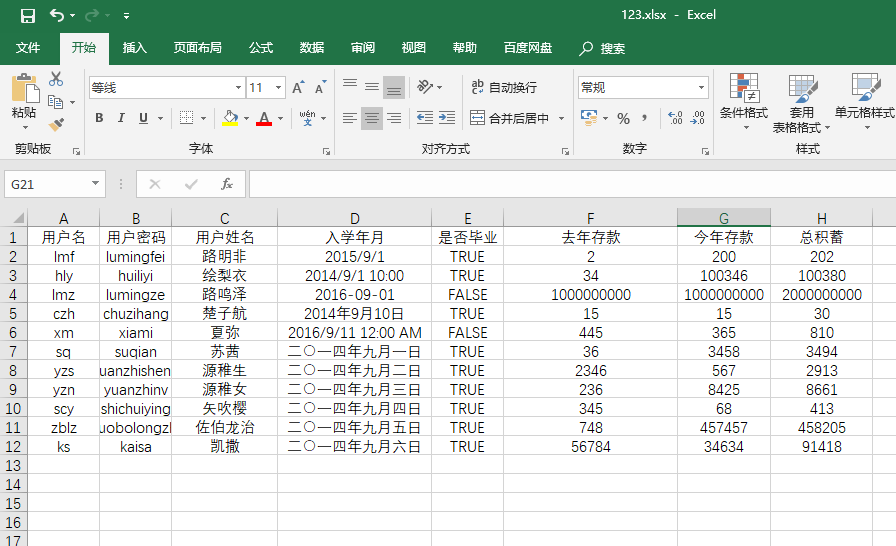Click the phonetic guide wén icon

(x=307, y=118)
